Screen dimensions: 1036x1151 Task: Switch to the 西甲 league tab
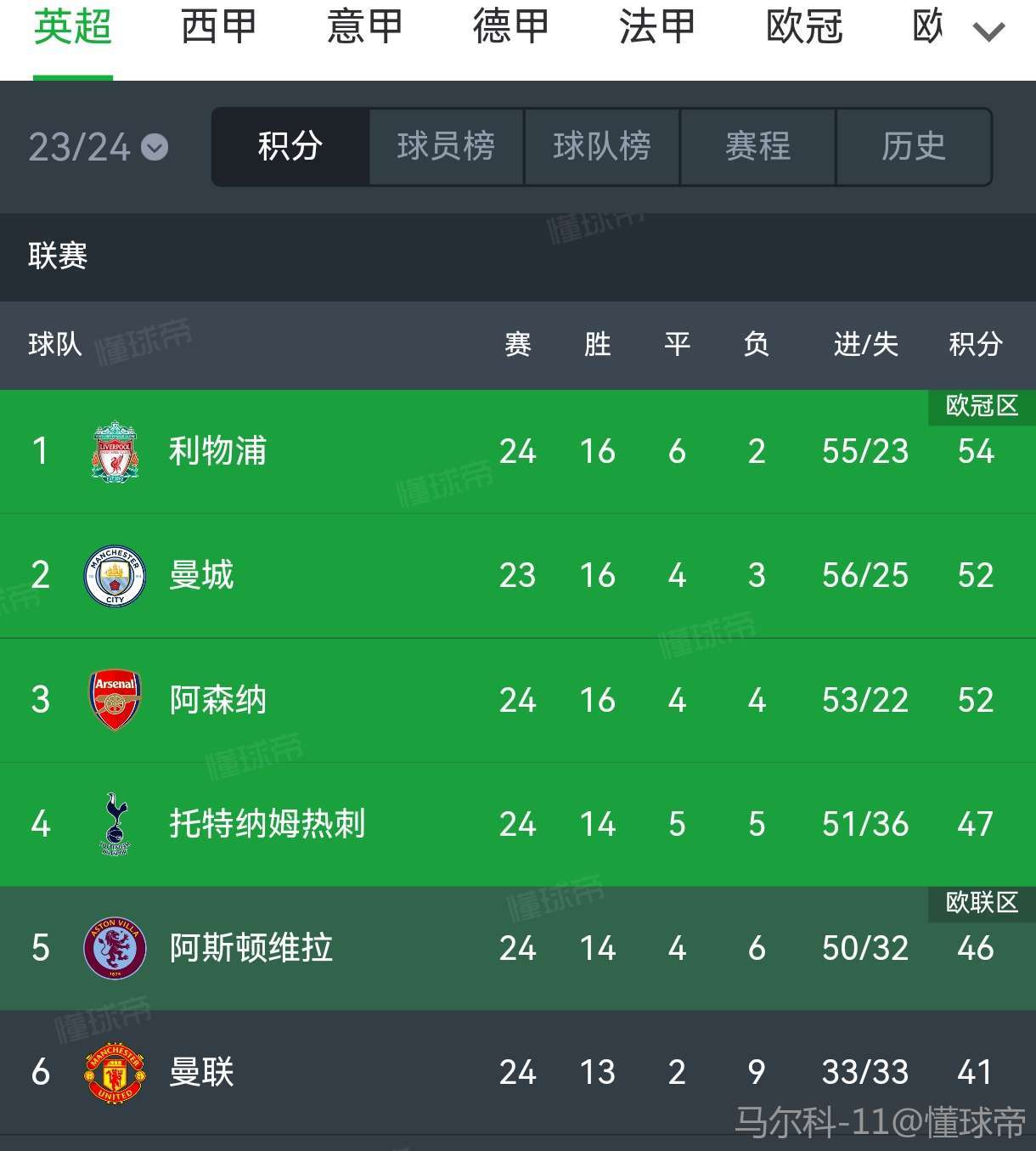(x=218, y=27)
